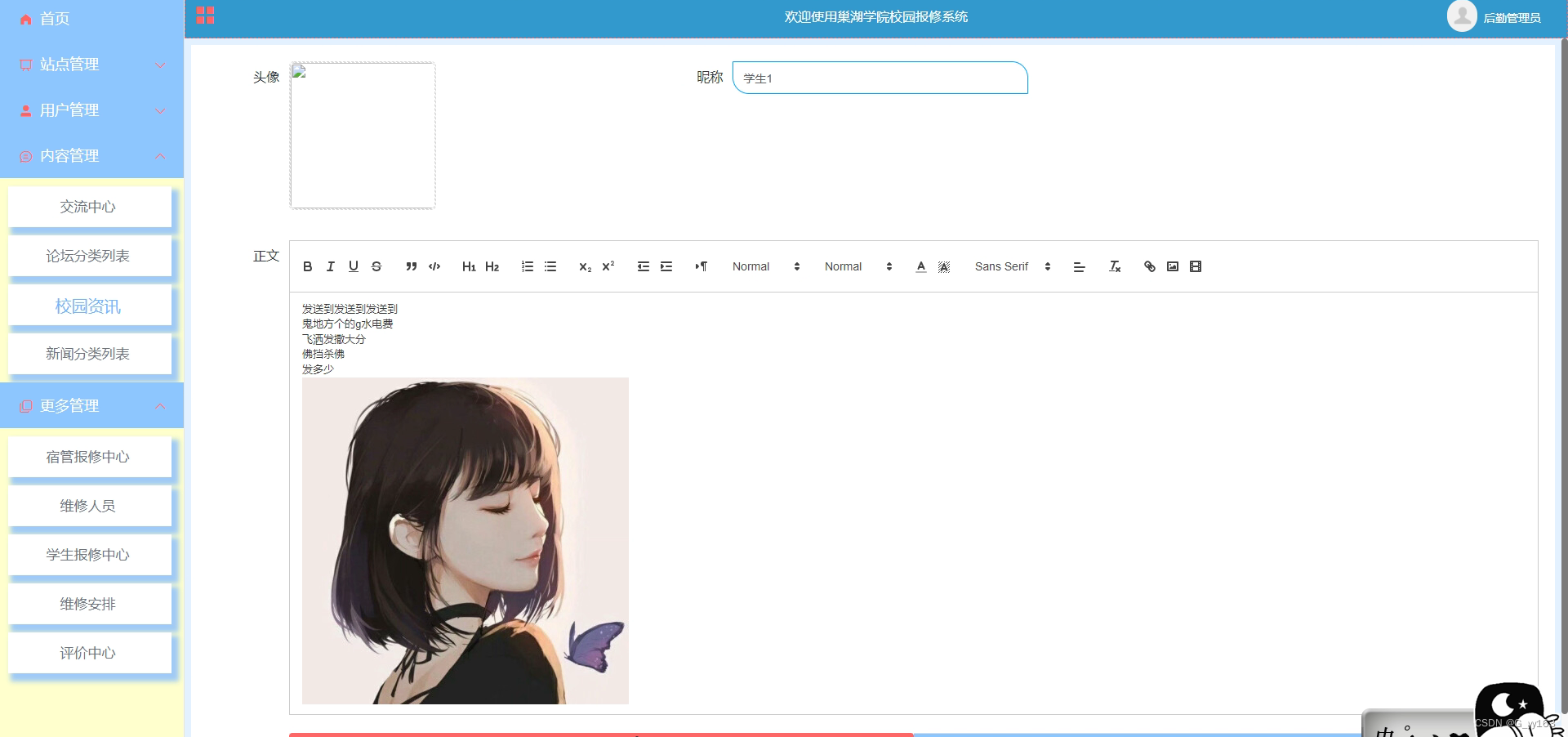Click the text line 飞洒发撒大分
The height and width of the screenshot is (737, 1568).
click(334, 339)
